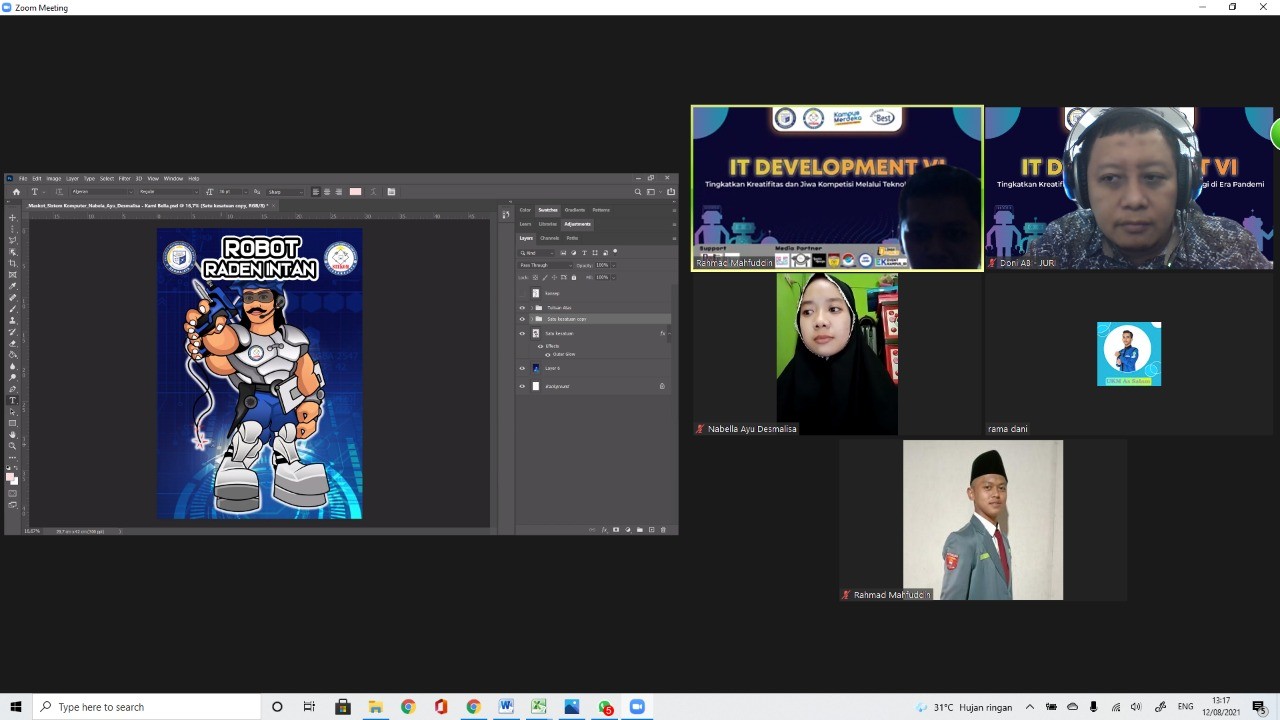Click the pink text color swatch
This screenshot has height=720, width=1280.
tap(355, 191)
